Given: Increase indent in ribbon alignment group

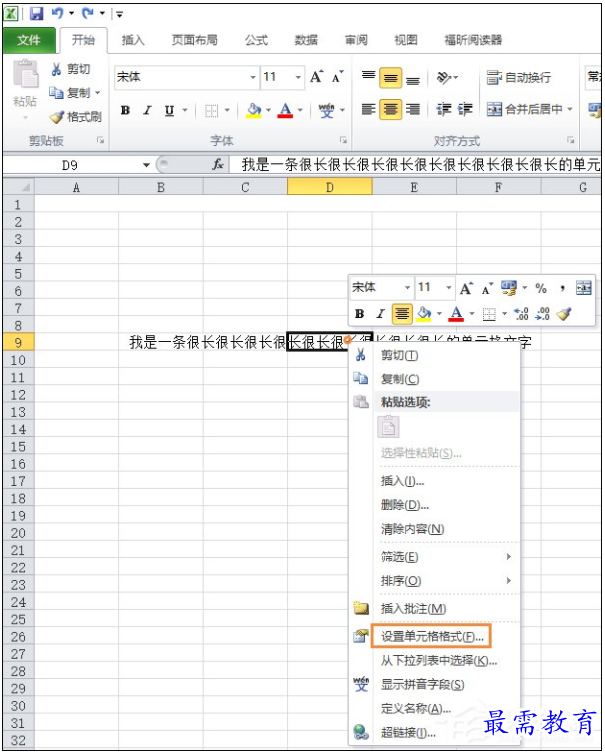Looking at the screenshot, I should (465, 110).
